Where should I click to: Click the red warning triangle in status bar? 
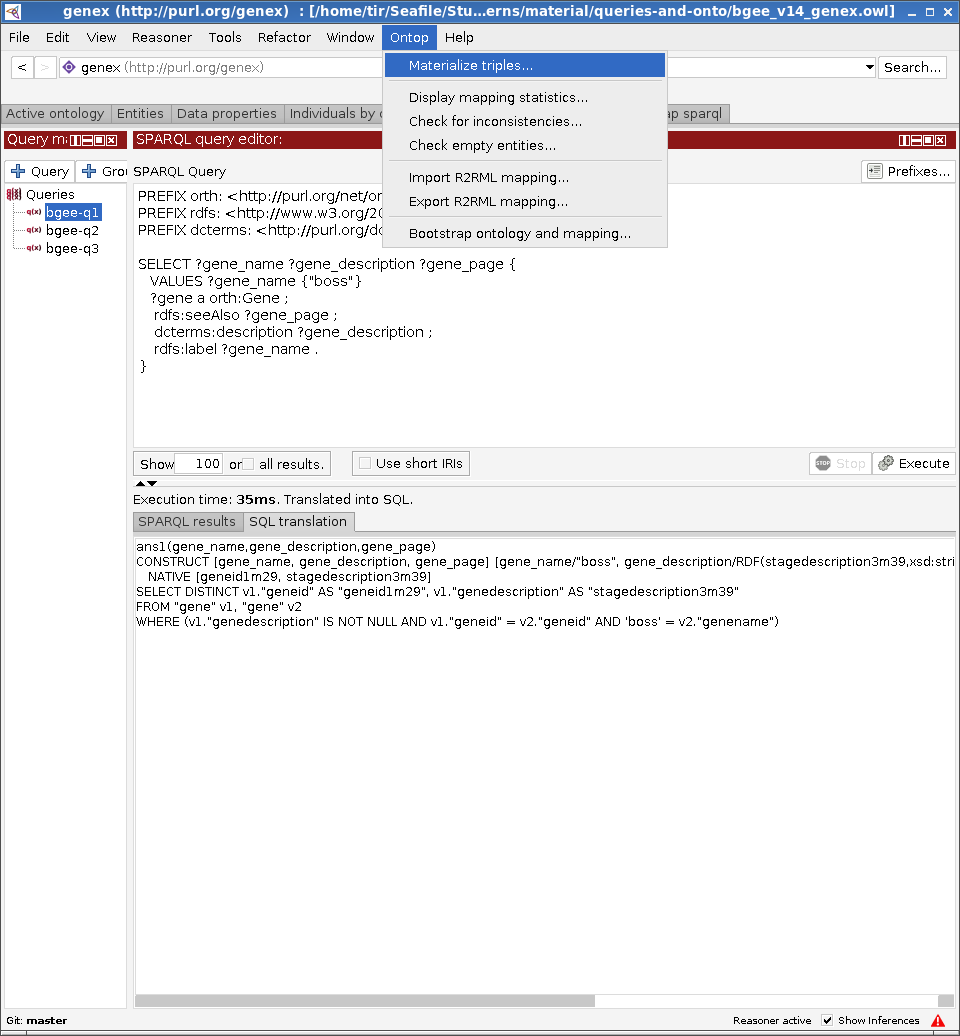click(938, 1021)
